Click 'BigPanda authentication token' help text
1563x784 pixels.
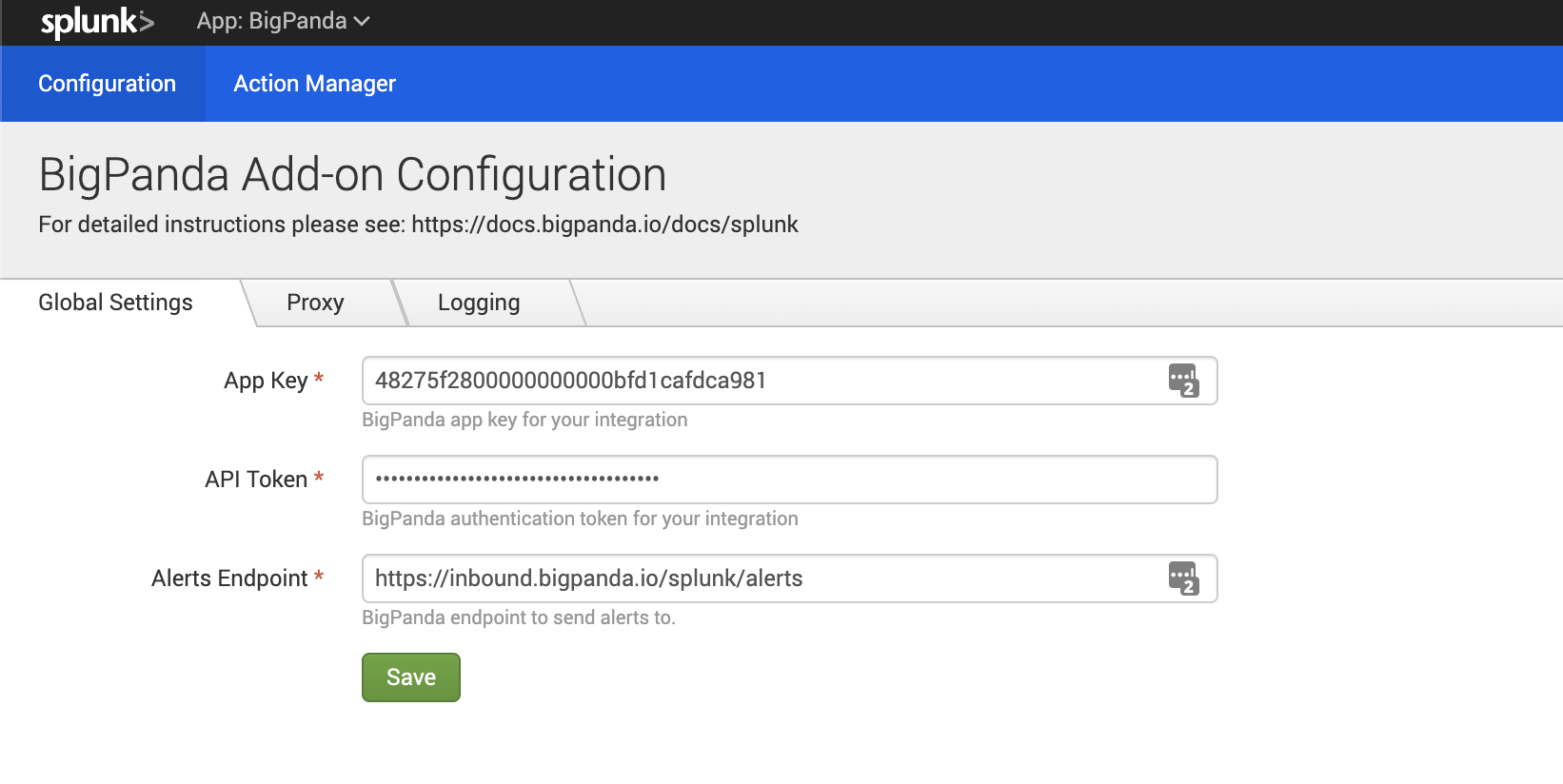[x=580, y=519]
